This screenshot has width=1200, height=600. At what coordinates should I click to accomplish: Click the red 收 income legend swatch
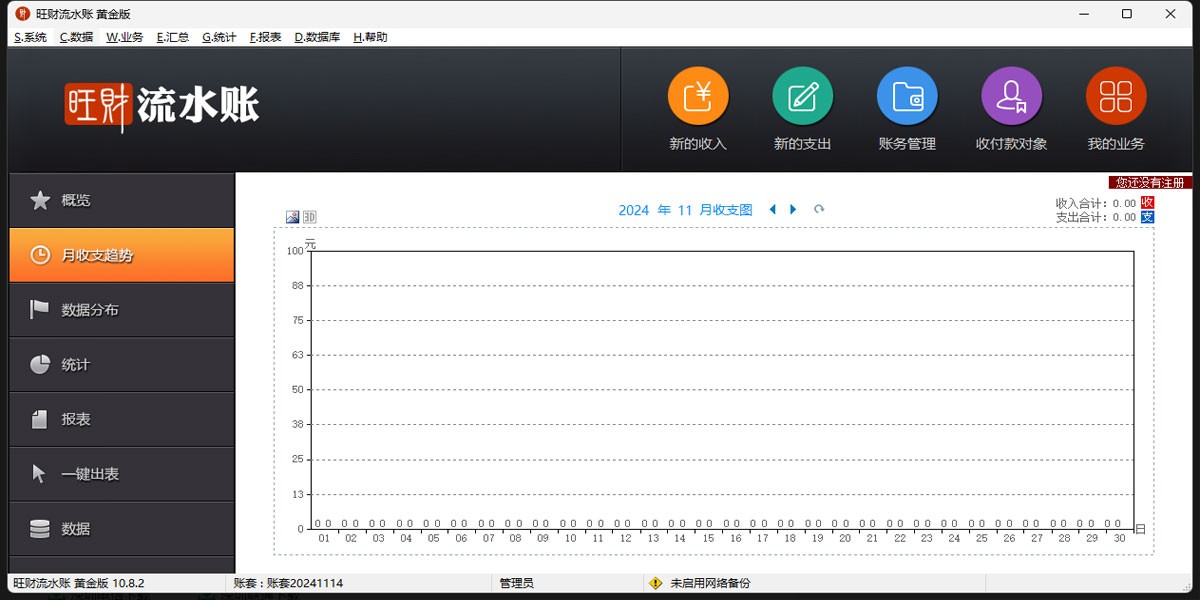click(x=1147, y=202)
